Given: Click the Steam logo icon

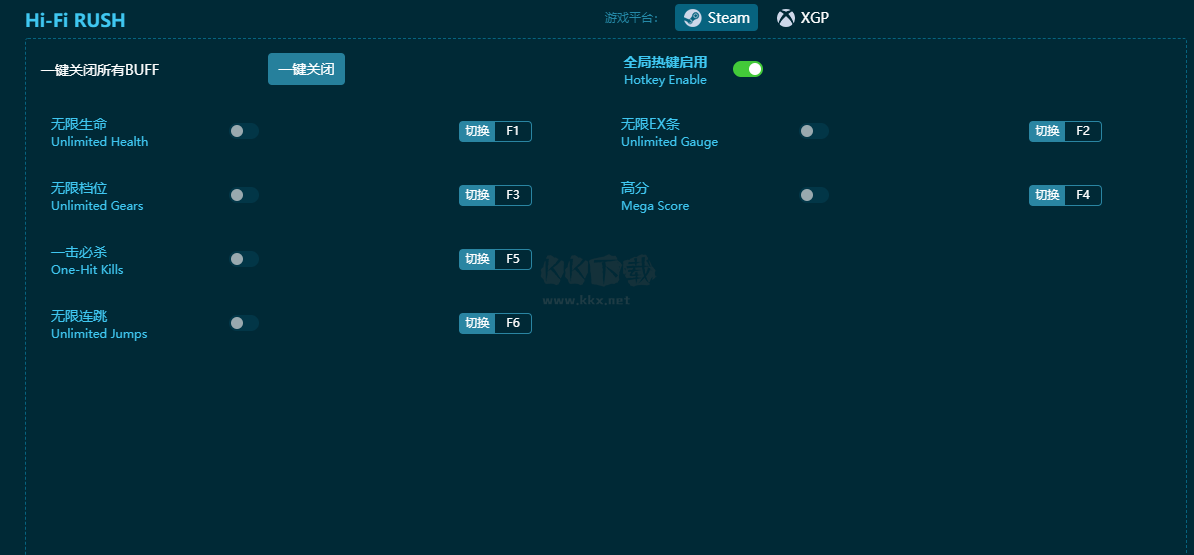Looking at the screenshot, I should [692, 18].
